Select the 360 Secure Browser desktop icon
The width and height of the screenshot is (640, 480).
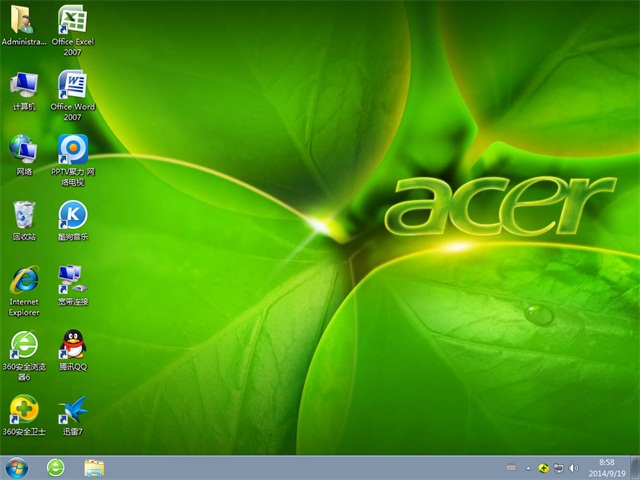24,345
